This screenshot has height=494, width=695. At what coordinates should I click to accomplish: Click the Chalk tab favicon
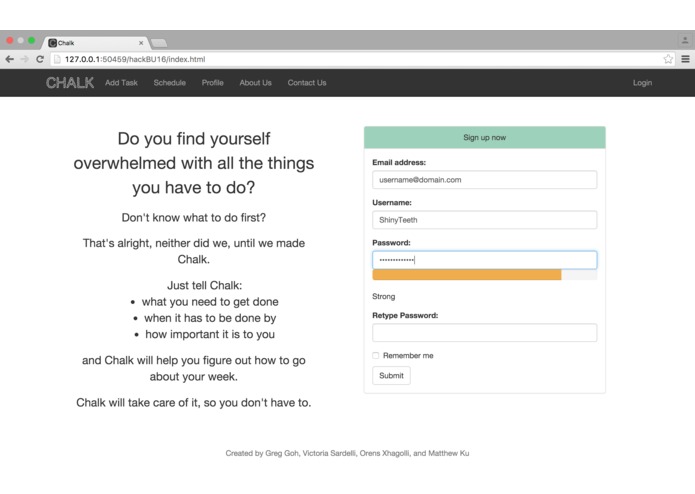(x=52, y=43)
